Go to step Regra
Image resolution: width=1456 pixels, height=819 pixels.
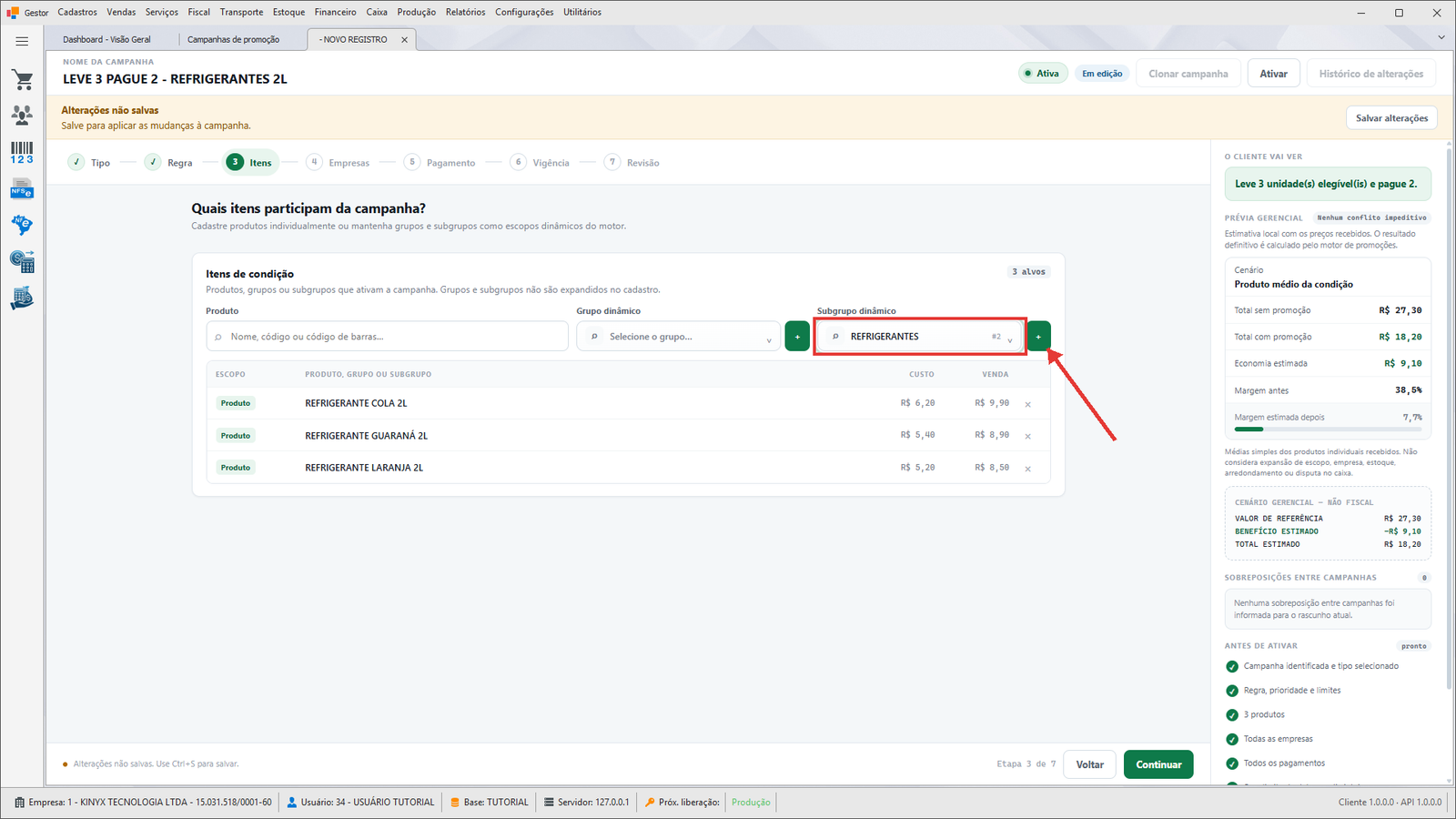[x=168, y=163]
